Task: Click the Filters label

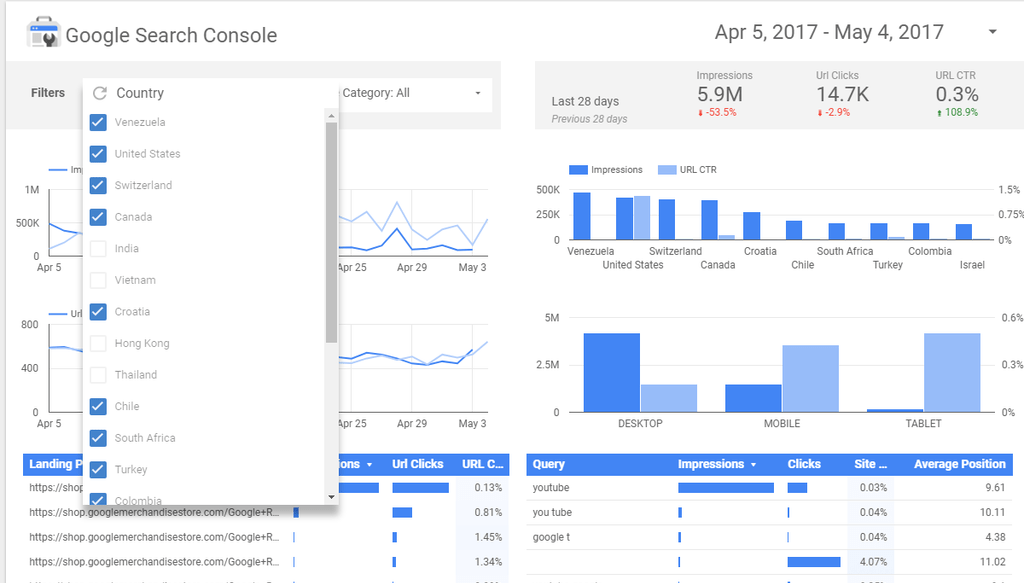Action: point(48,93)
